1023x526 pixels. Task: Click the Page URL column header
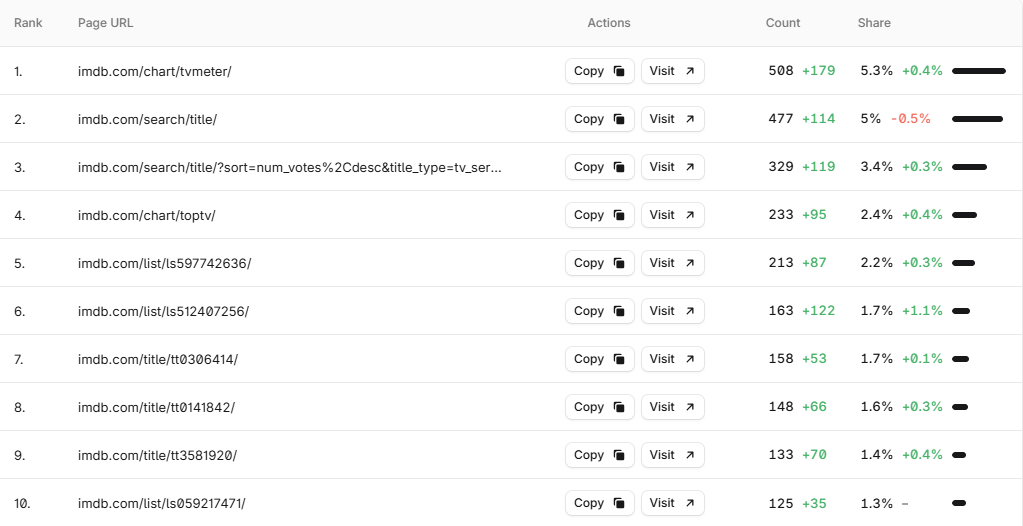(x=106, y=23)
